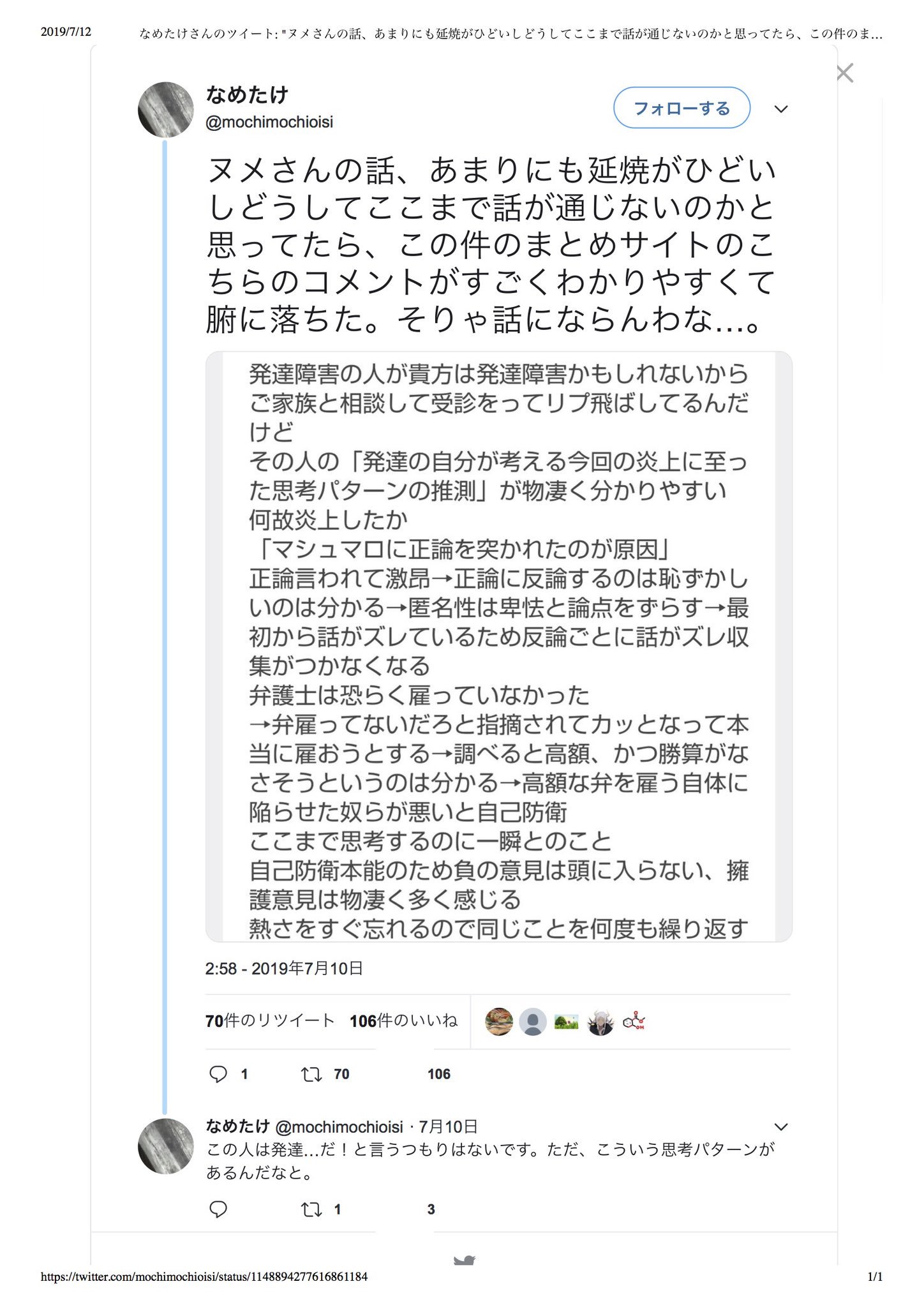The height and width of the screenshot is (1307, 924).
Task: Open the @mochimochioisi handle link at top
Action: coord(269,122)
